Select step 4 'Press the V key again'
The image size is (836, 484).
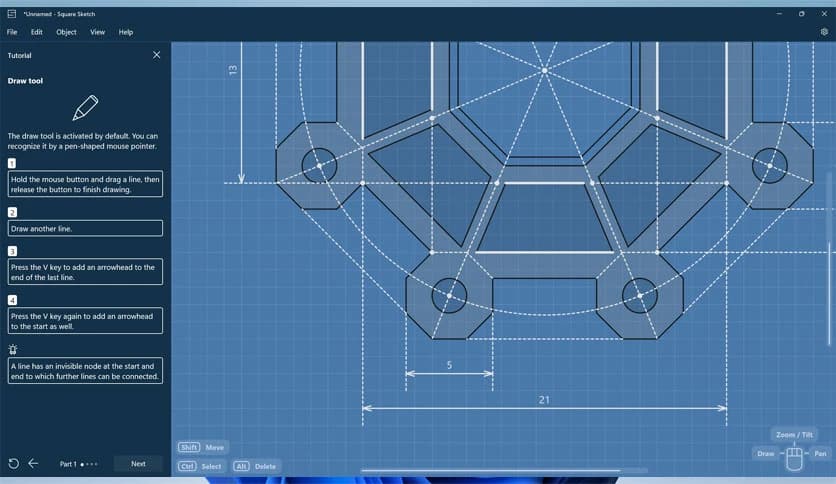click(85, 321)
